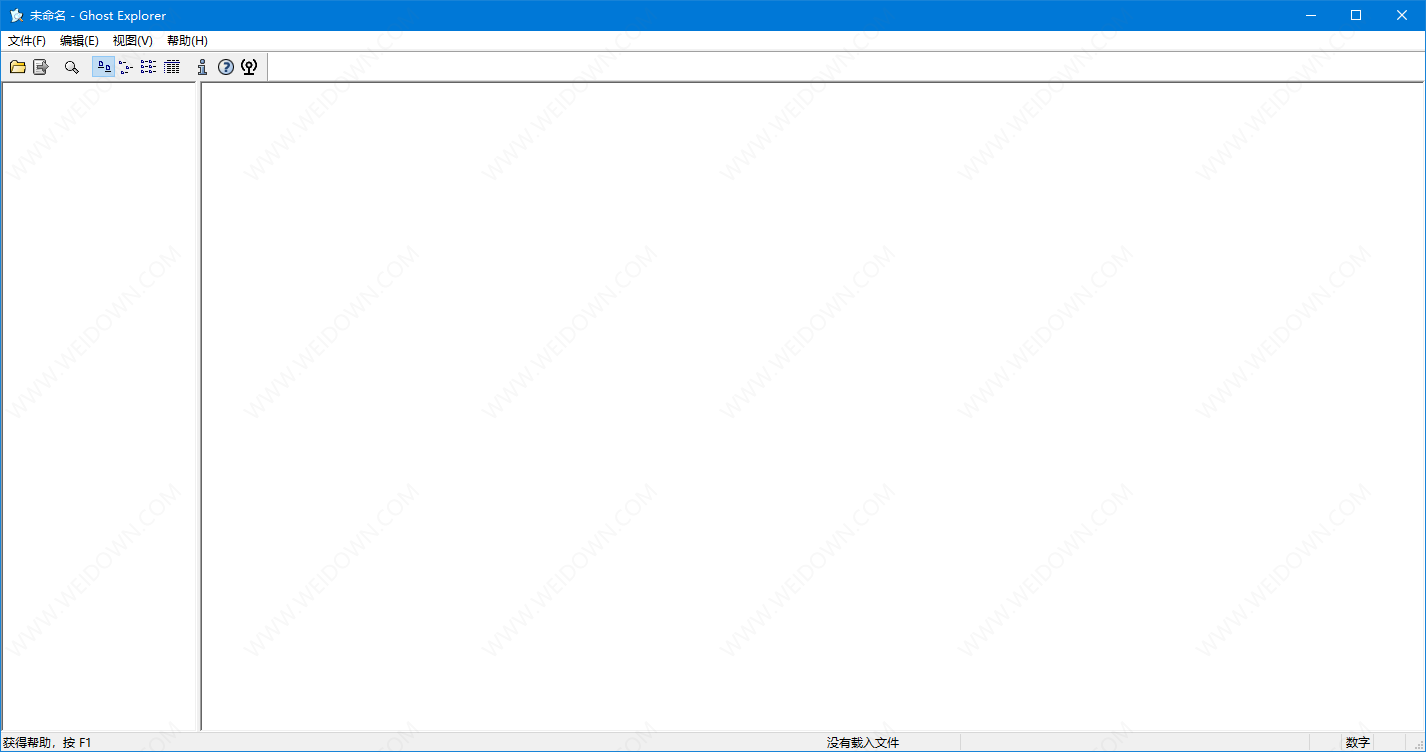Click the 没有载入文件 status text
This screenshot has height=752, width=1426.
[x=863, y=743]
